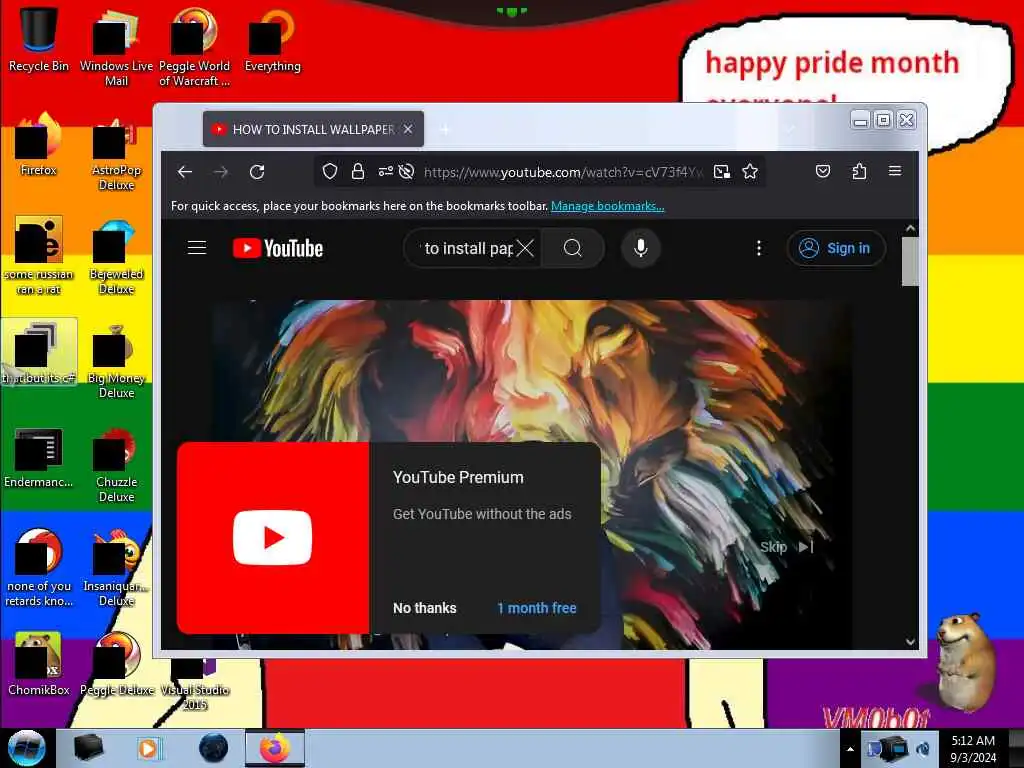Select the Endermanc... desktop icon
Viewport: 1024px width, 768px height.
[39, 457]
